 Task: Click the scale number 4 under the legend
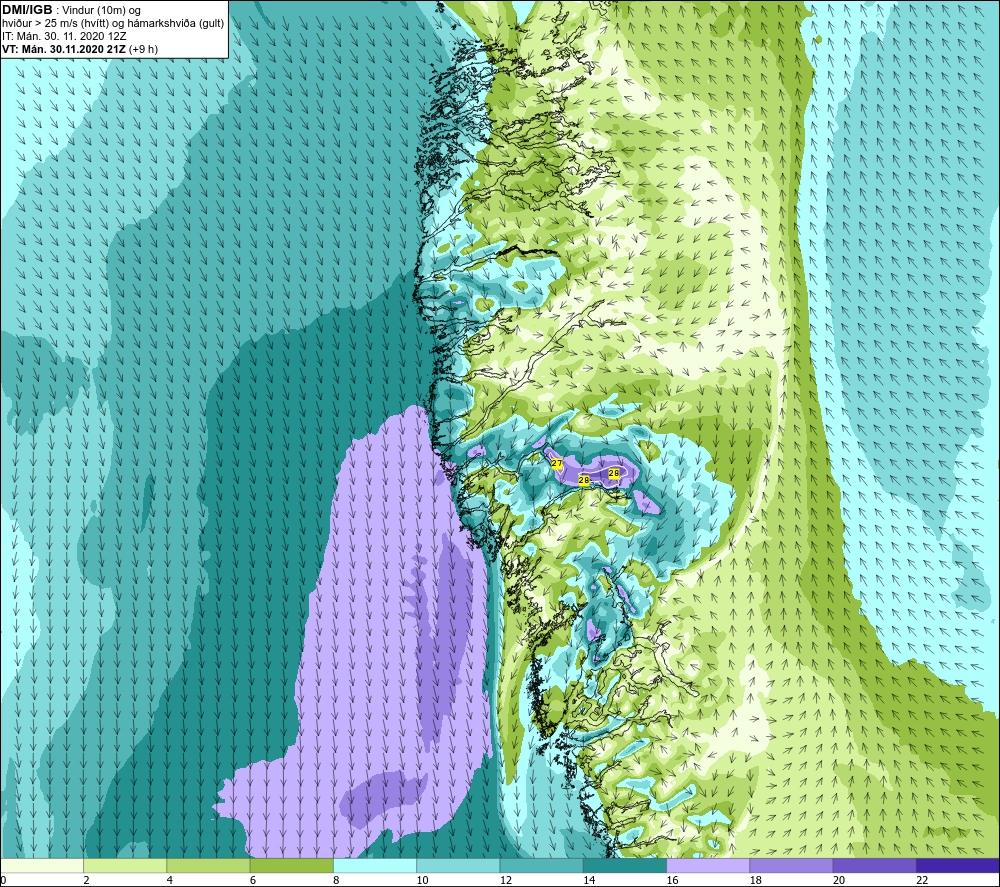tap(170, 880)
